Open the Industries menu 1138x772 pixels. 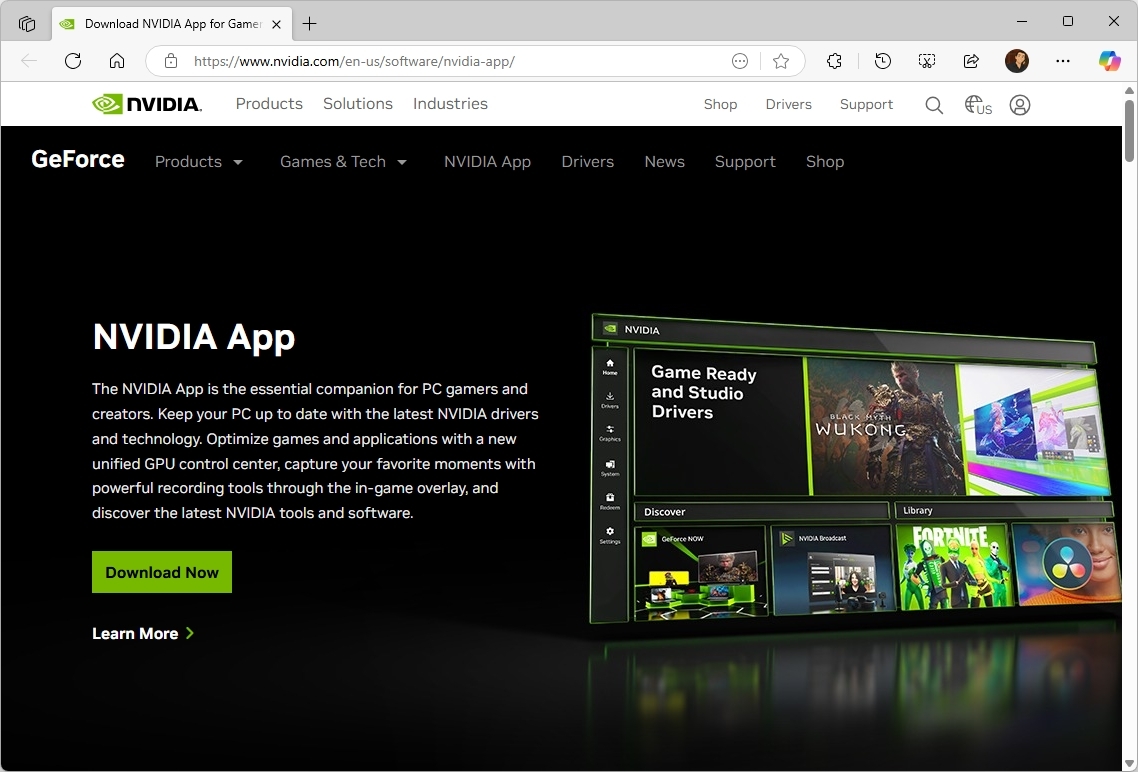(x=450, y=104)
